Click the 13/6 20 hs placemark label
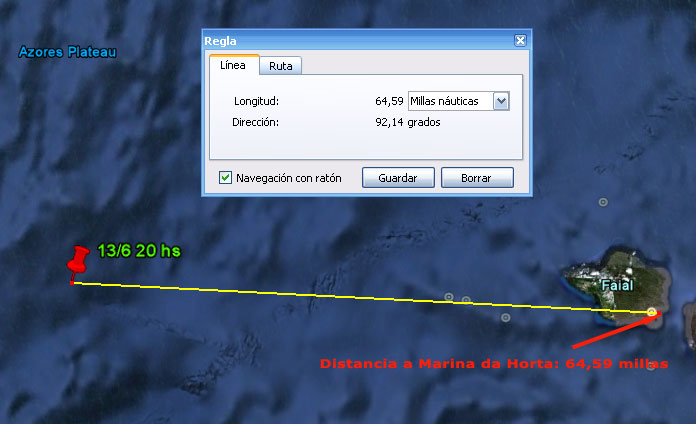The height and width of the screenshot is (424, 696). point(139,251)
